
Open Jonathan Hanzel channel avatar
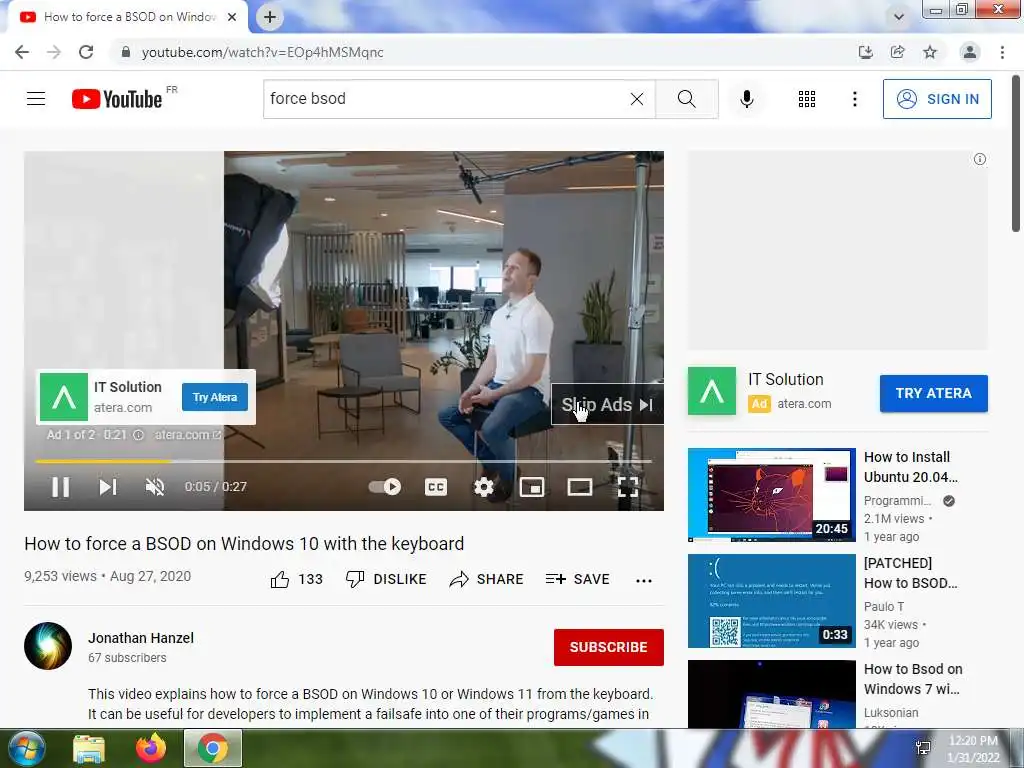[48, 646]
